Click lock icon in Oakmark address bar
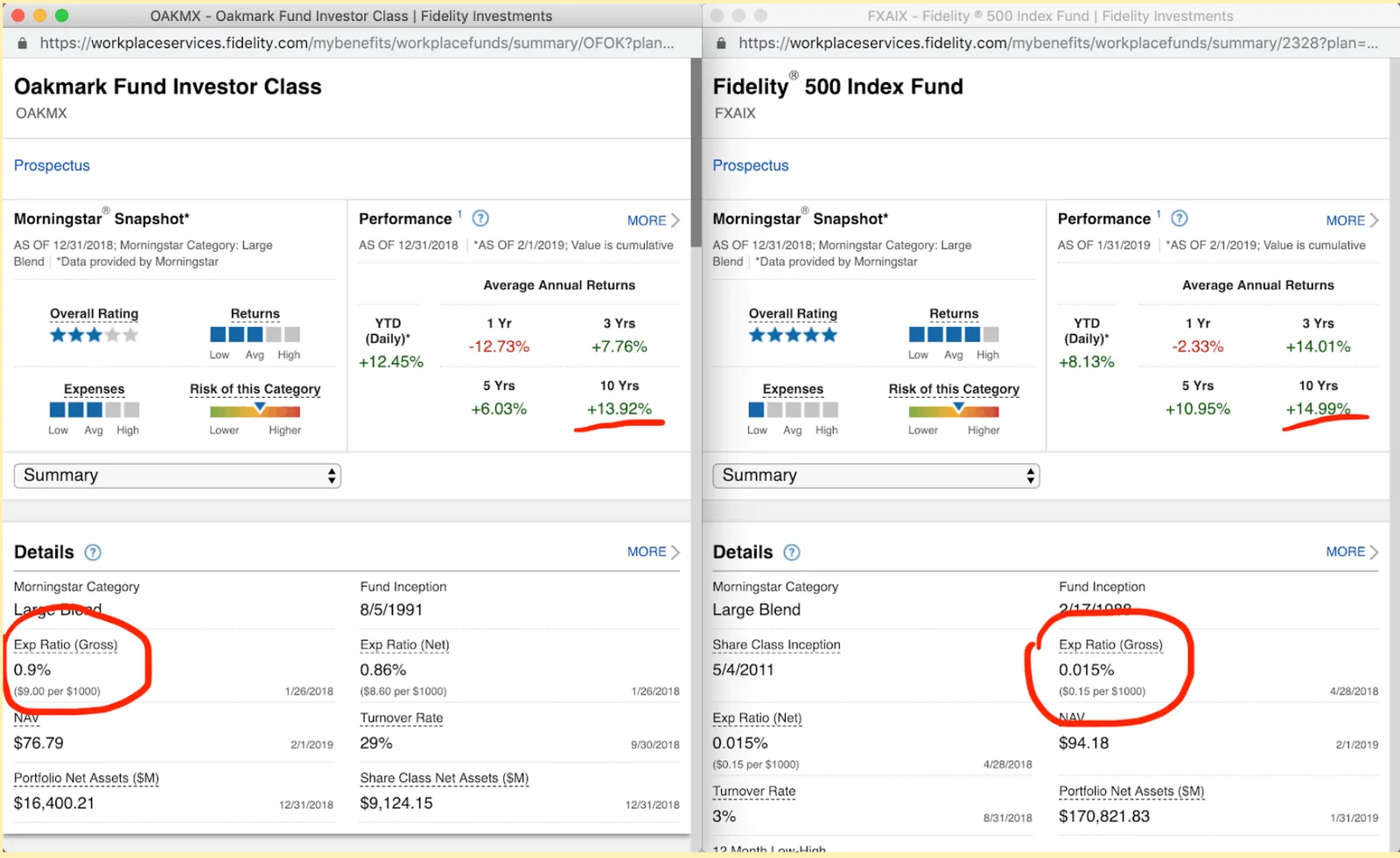The image size is (1400, 858). 22,43
